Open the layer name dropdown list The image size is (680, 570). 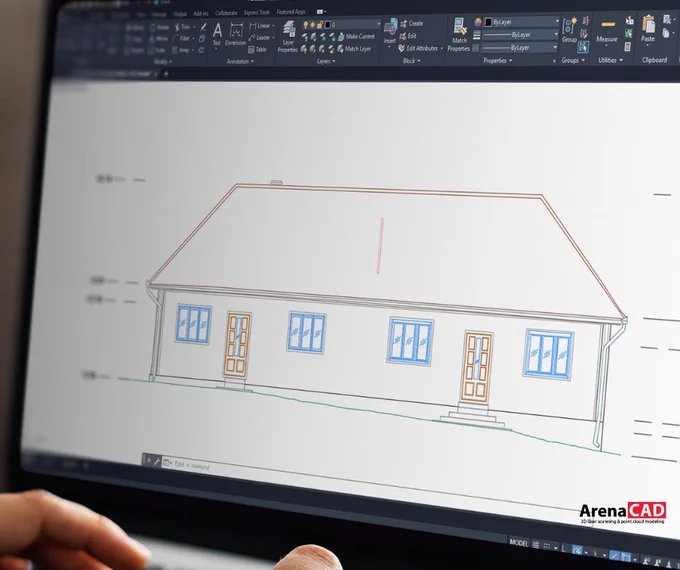point(378,24)
